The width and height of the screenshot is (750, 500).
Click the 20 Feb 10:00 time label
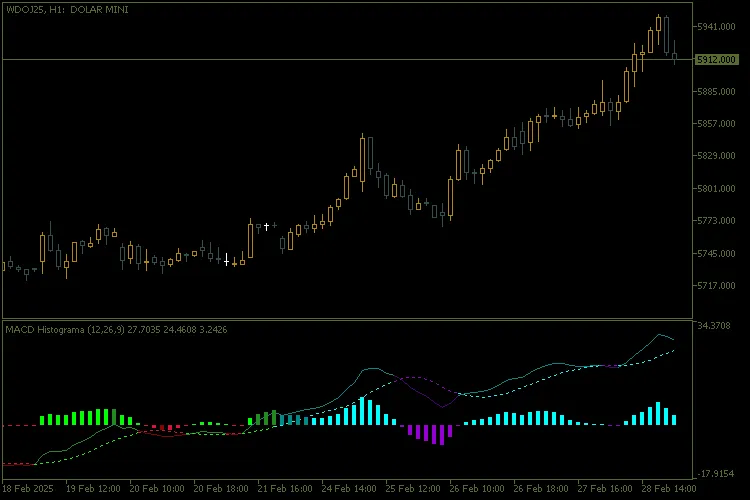pyautogui.click(x=157, y=489)
